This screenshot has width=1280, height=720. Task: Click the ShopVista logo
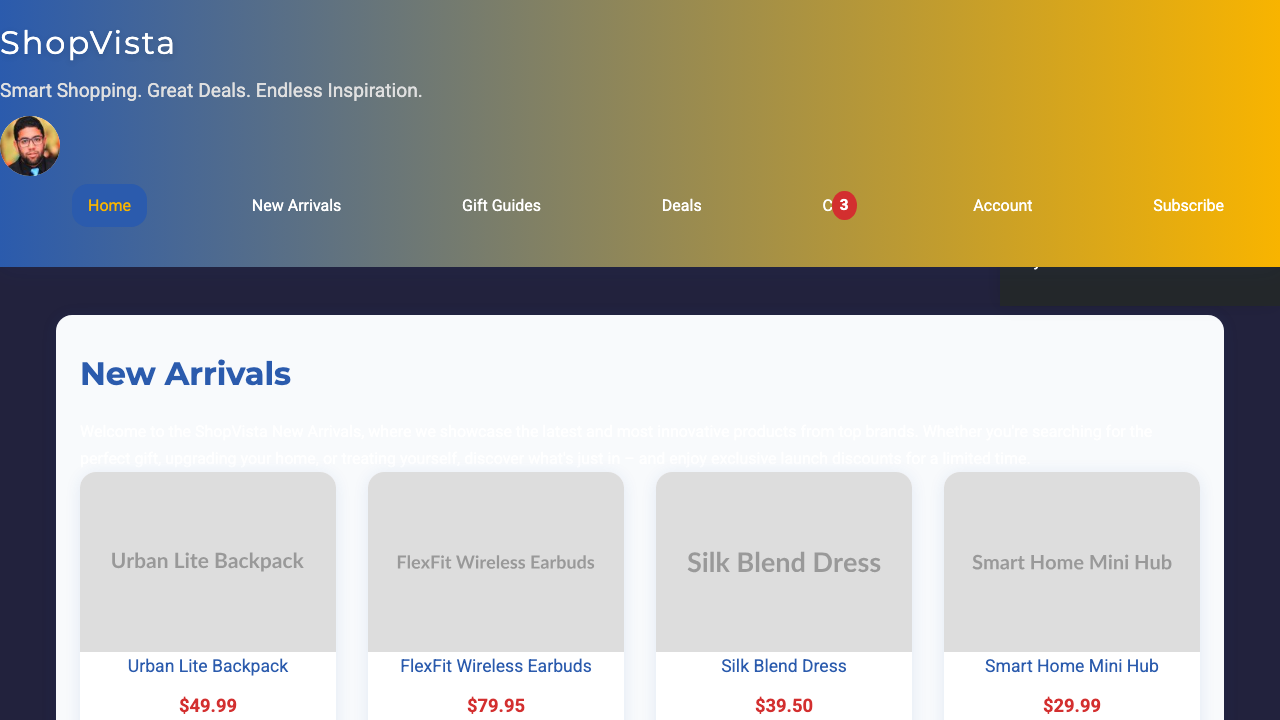coord(87,43)
